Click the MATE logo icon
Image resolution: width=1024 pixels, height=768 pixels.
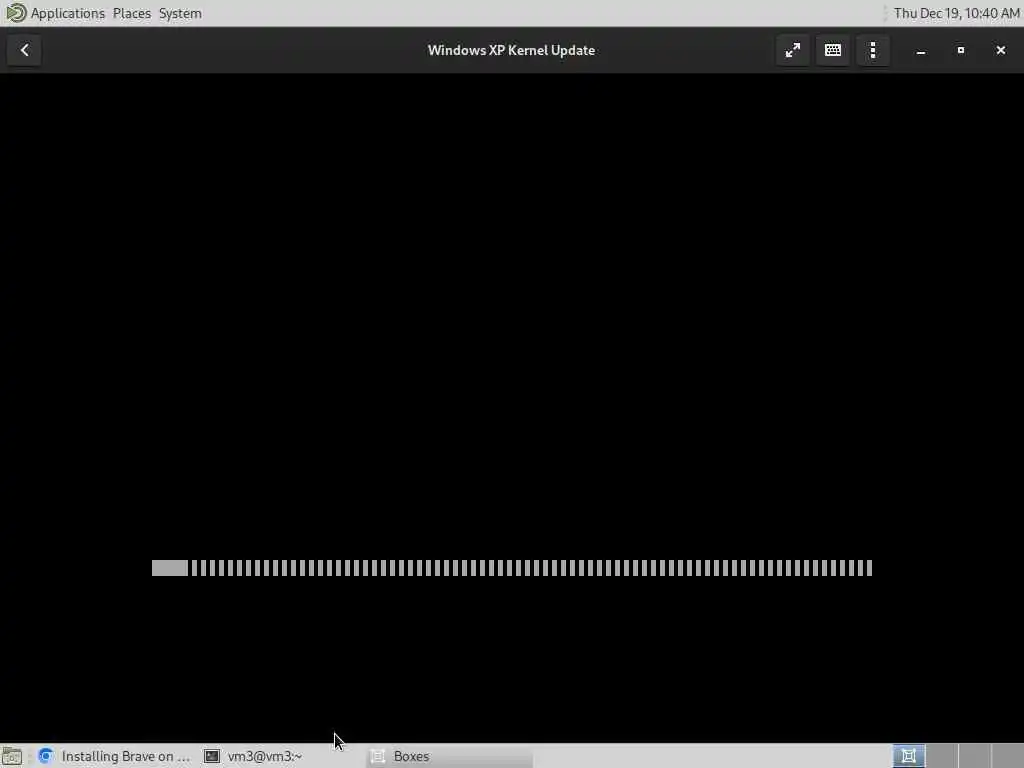tap(15, 13)
